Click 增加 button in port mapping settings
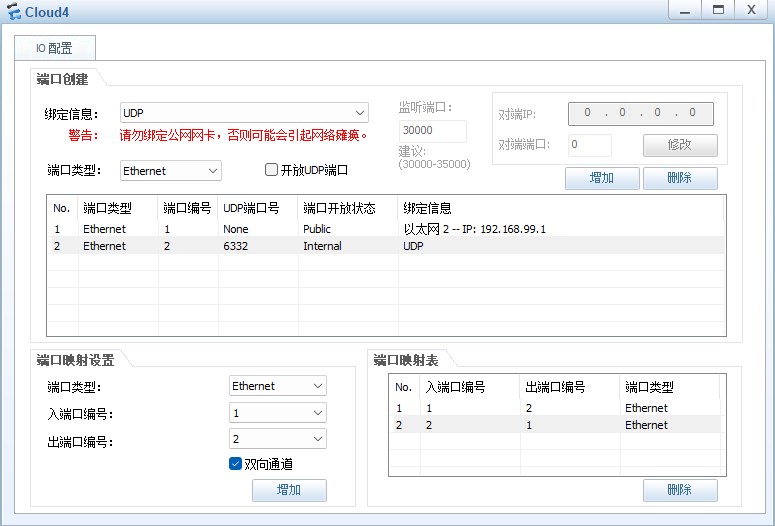Viewport: 775px width, 526px height. 288,490
